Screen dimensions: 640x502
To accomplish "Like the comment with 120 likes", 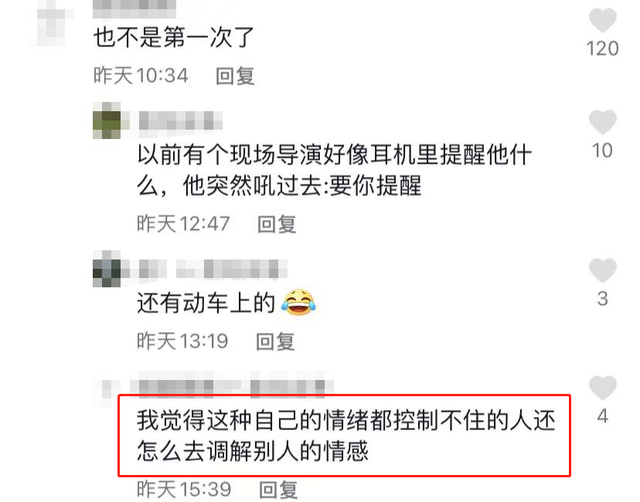I will (x=602, y=20).
